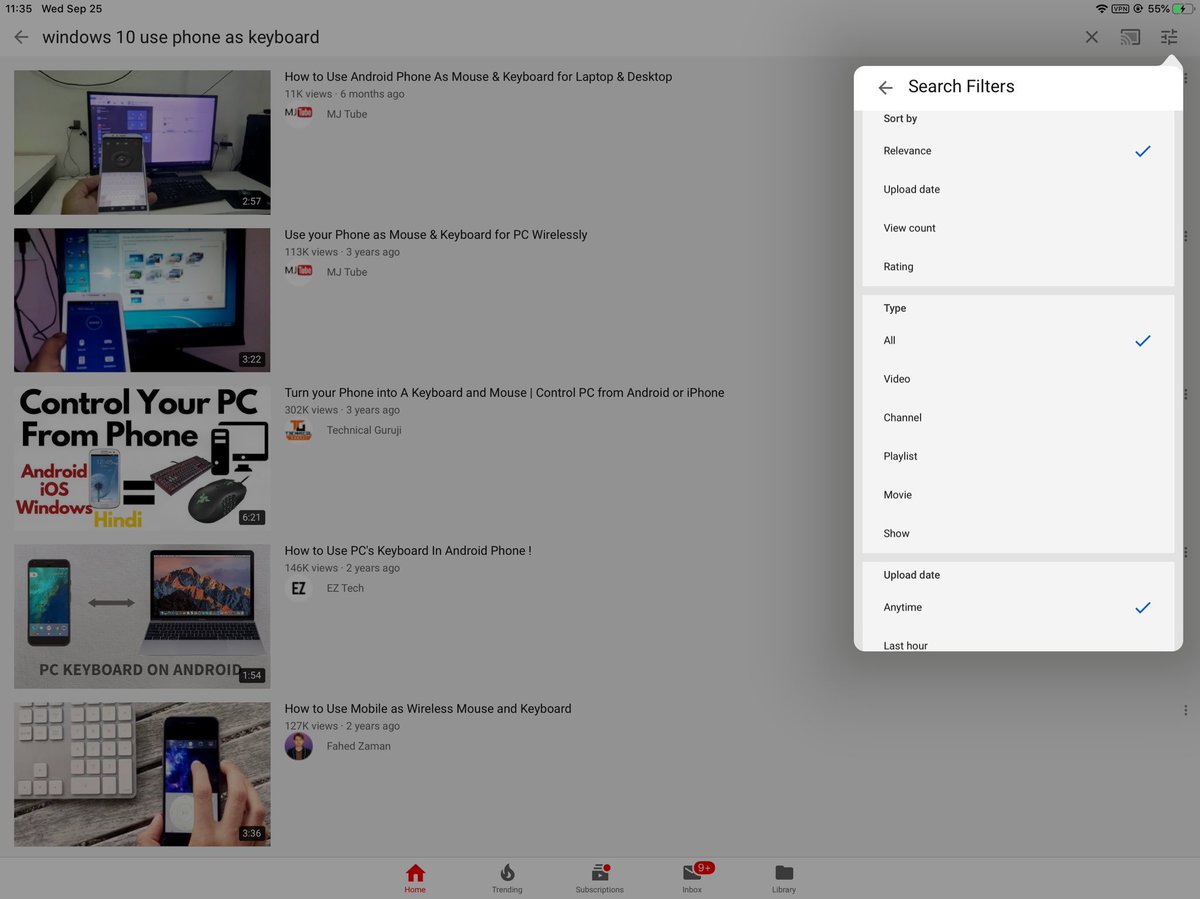This screenshot has height=899, width=1200.
Task: Open more options for PC's Keyboard video
Action: [1186, 552]
